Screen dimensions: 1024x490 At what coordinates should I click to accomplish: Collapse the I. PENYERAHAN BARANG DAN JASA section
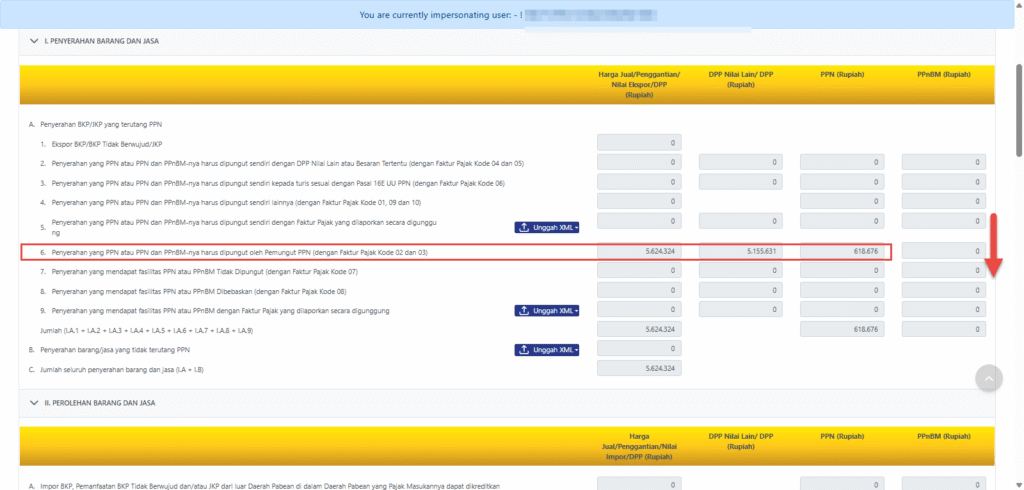[35, 41]
